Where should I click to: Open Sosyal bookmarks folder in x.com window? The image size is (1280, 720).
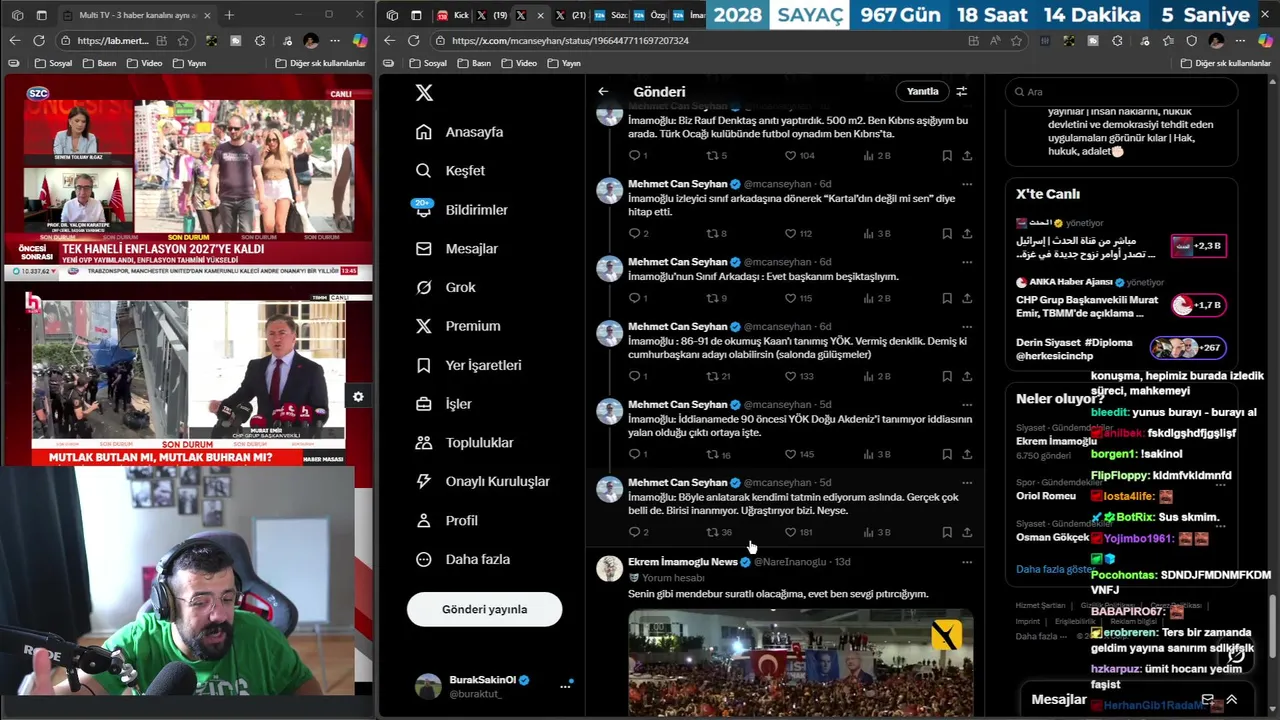point(428,63)
